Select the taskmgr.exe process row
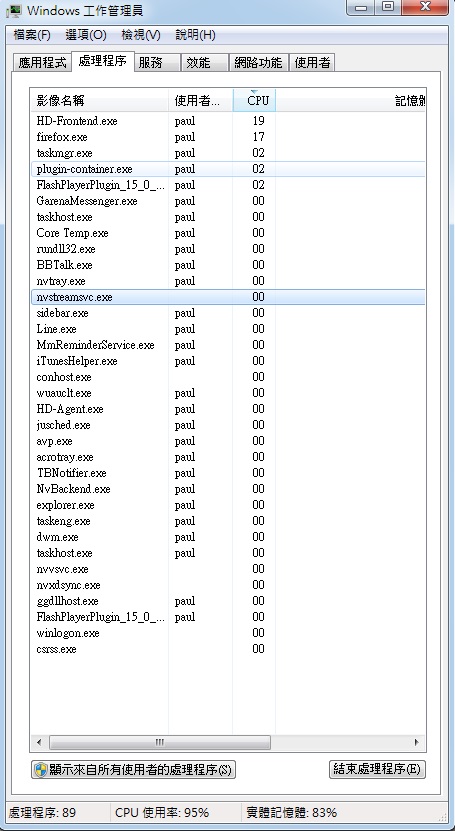Image resolution: width=455 pixels, height=831 pixels. point(228,153)
